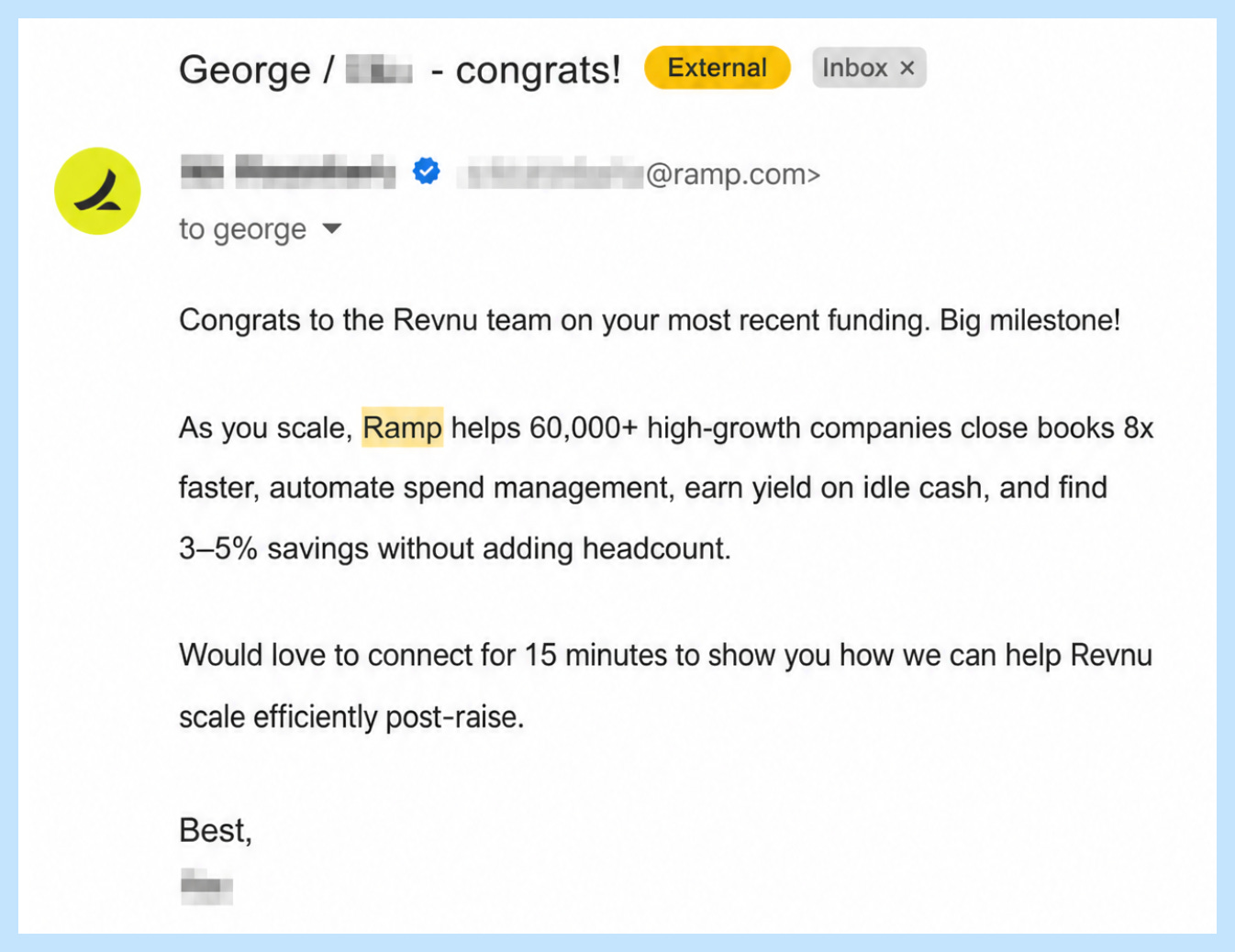Click the blurred signature name below Best
The image size is (1235, 952).
[x=206, y=886]
